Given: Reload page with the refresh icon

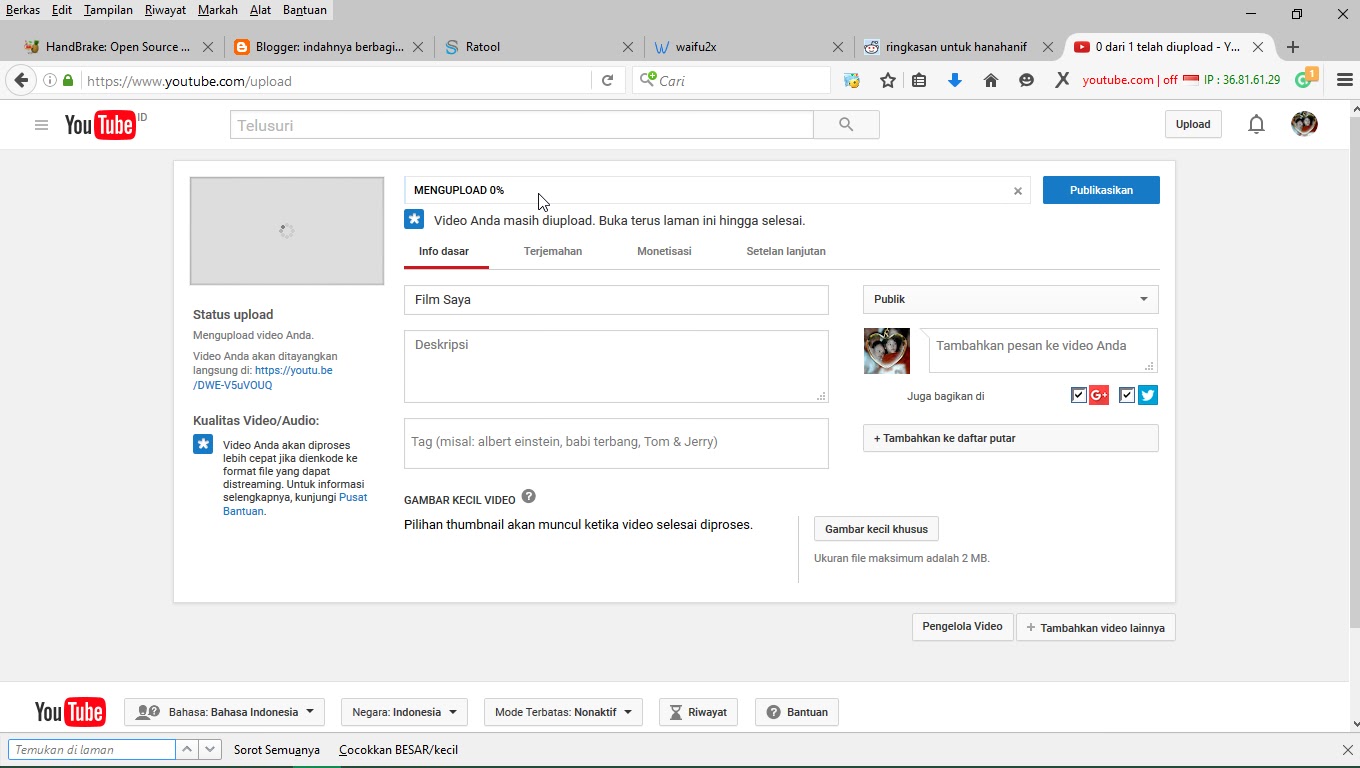Looking at the screenshot, I should [x=607, y=80].
